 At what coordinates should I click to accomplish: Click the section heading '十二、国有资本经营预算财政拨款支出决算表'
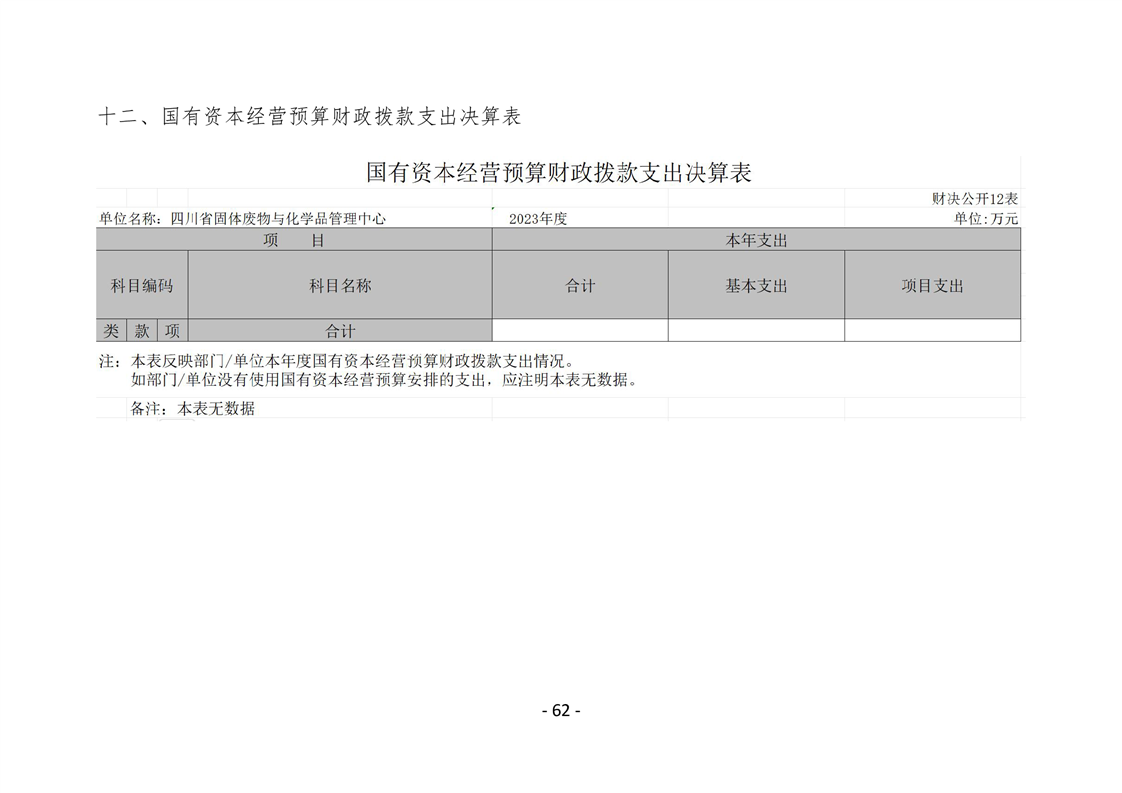pos(309,117)
